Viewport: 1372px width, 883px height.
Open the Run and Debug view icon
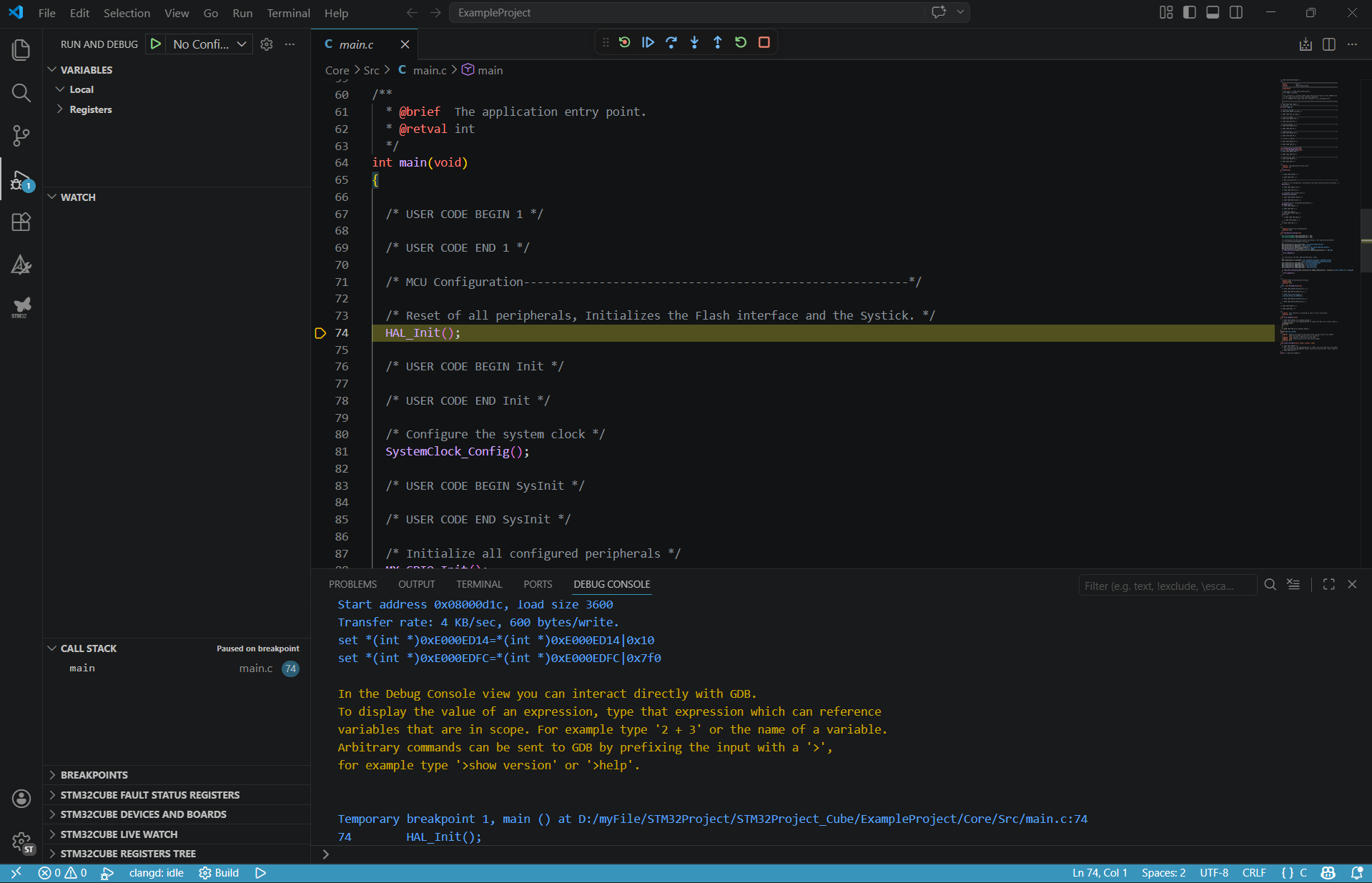coord(21,179)
